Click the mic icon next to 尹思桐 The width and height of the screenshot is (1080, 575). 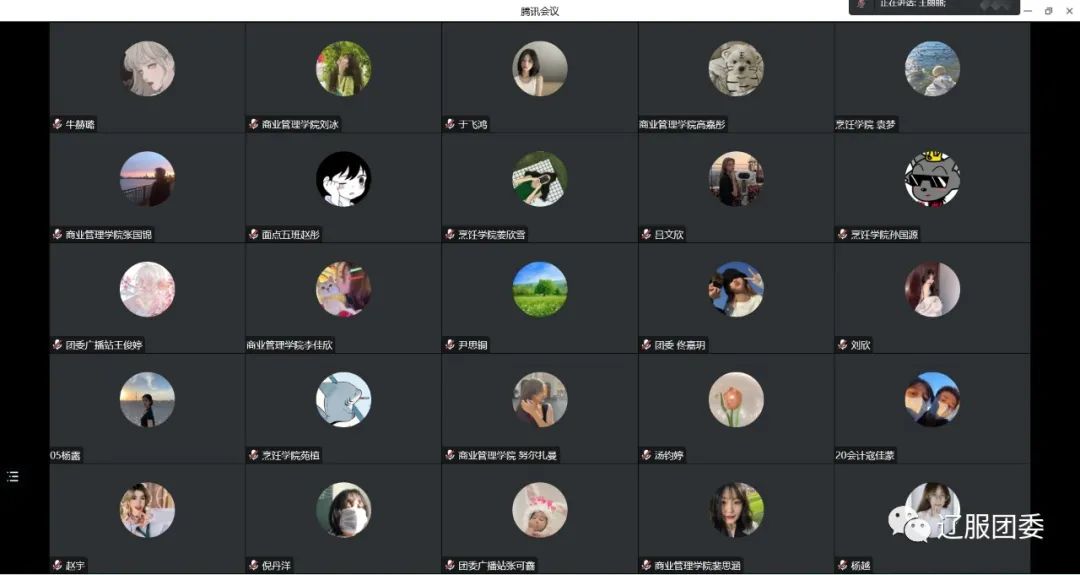point(450,344)
